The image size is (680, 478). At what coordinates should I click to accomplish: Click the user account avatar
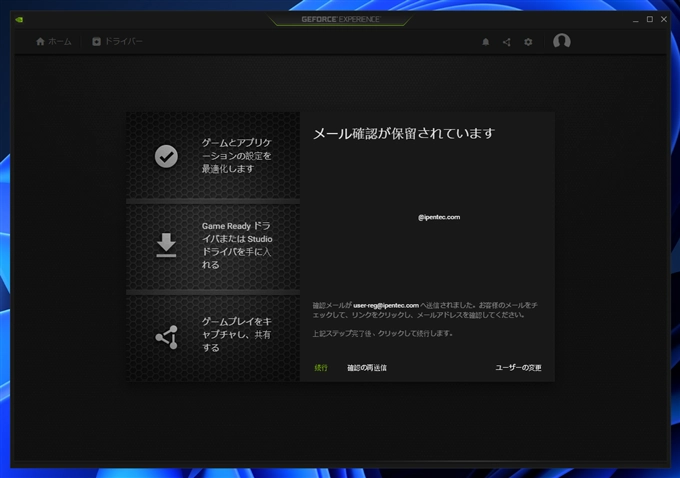pyautogui.click(x=562, y=41)
